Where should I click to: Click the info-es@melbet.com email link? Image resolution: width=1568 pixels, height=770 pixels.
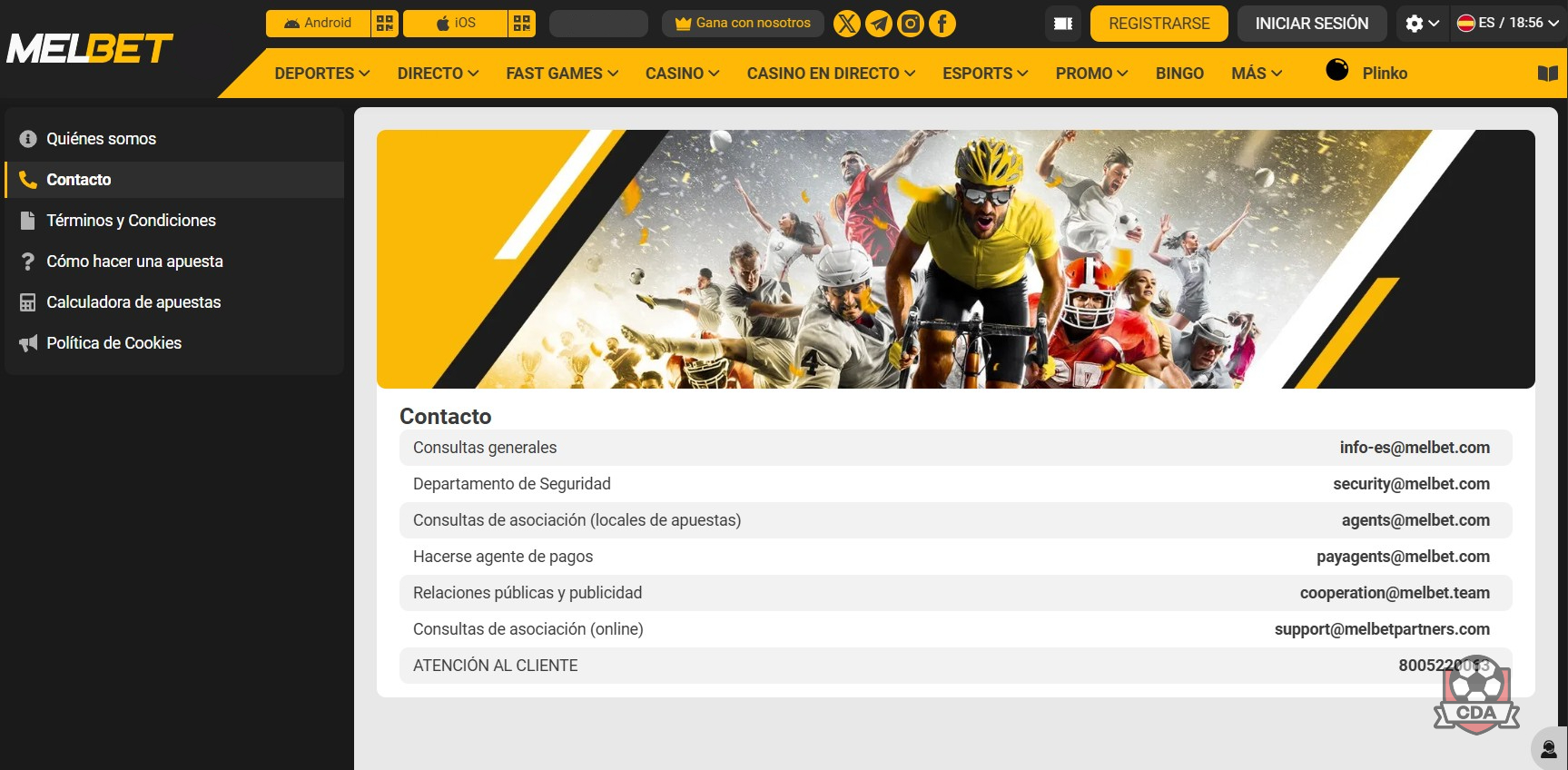click(x=1414, y=448)
